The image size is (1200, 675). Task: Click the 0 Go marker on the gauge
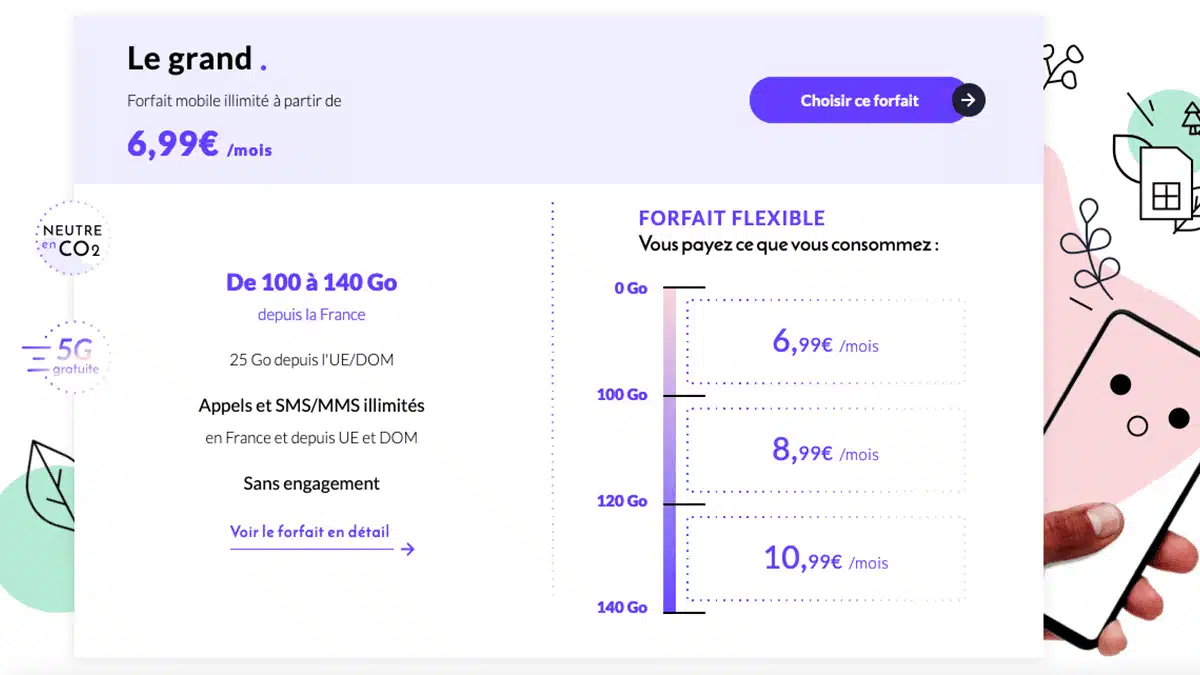631,288
